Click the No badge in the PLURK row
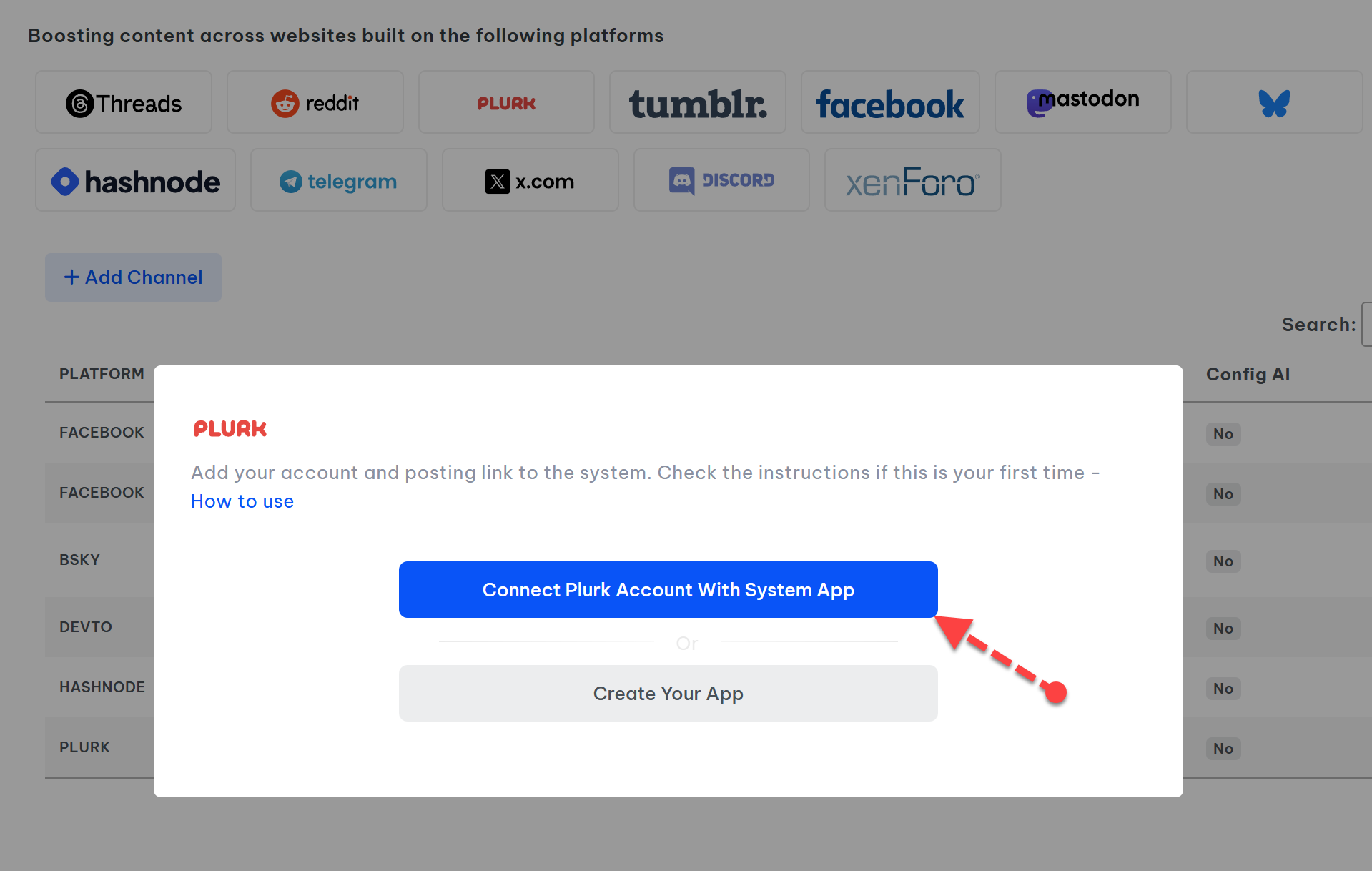The image size is (1372, 871). 1223,748
